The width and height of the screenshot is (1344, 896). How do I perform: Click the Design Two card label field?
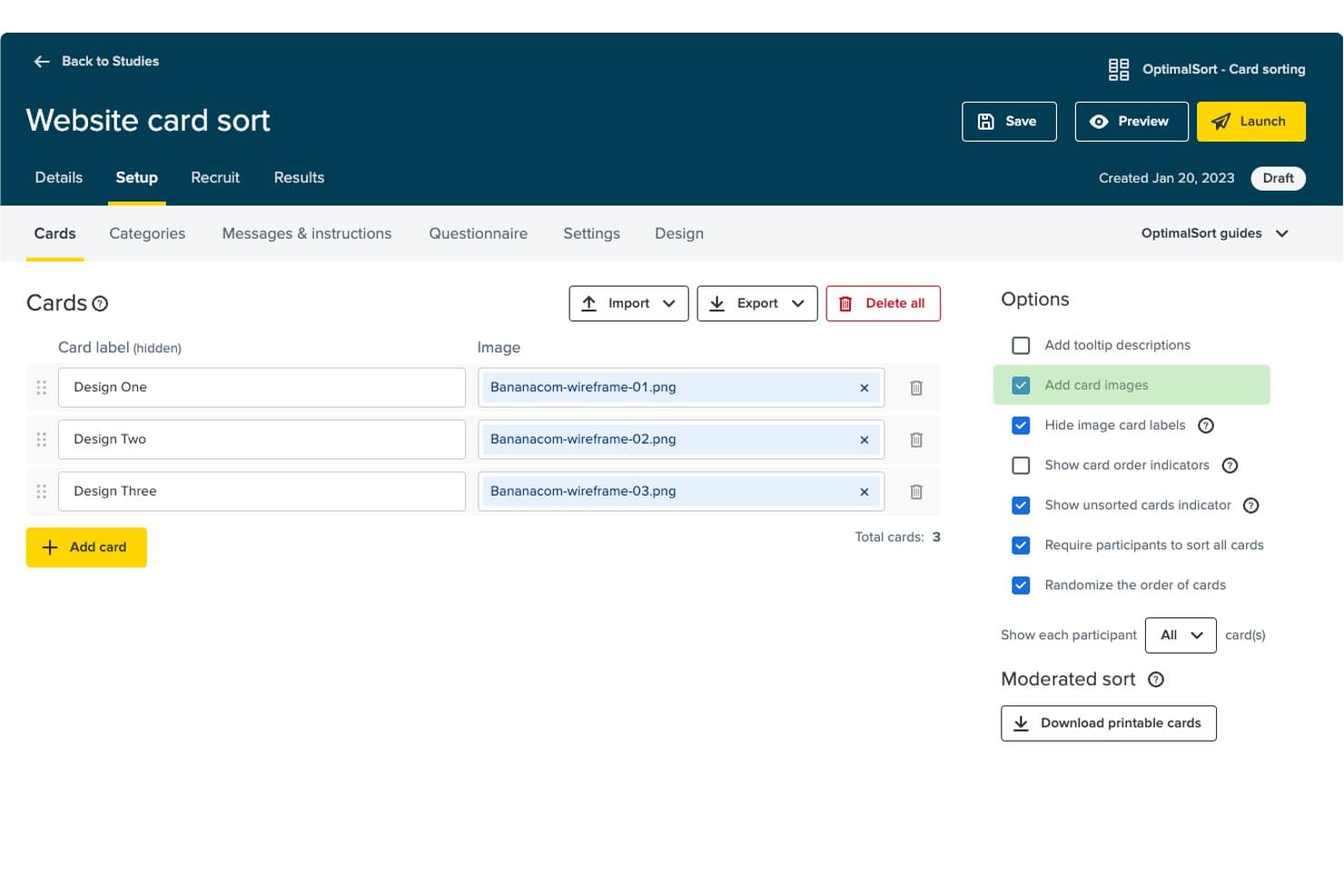[262, 439]
